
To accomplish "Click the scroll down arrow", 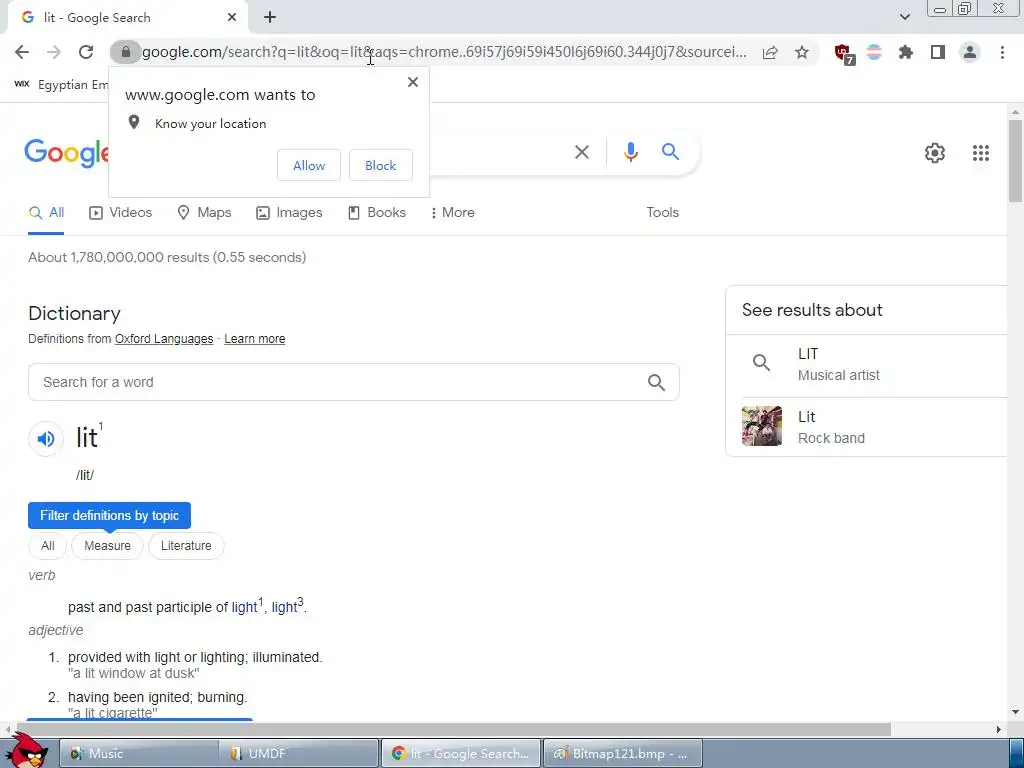I will [1015, 712].
